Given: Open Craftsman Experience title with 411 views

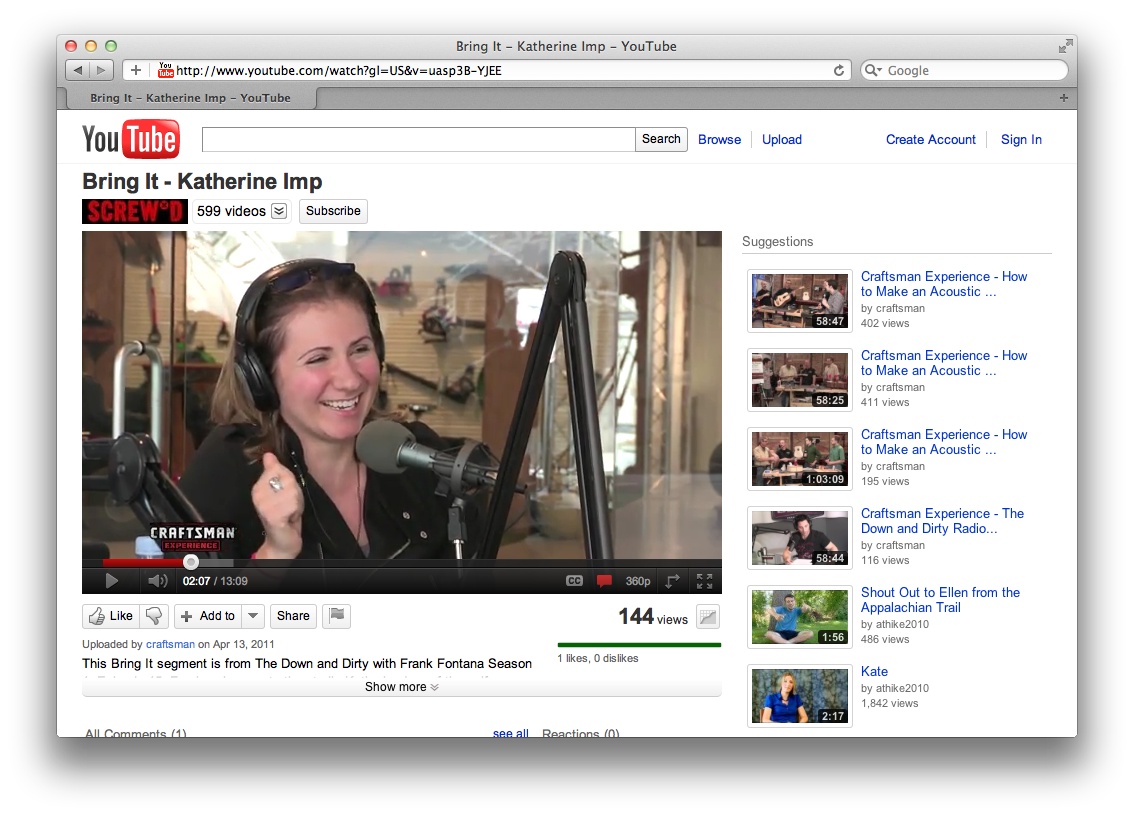Looking at the screenshot, I should [x=944, y=363].
